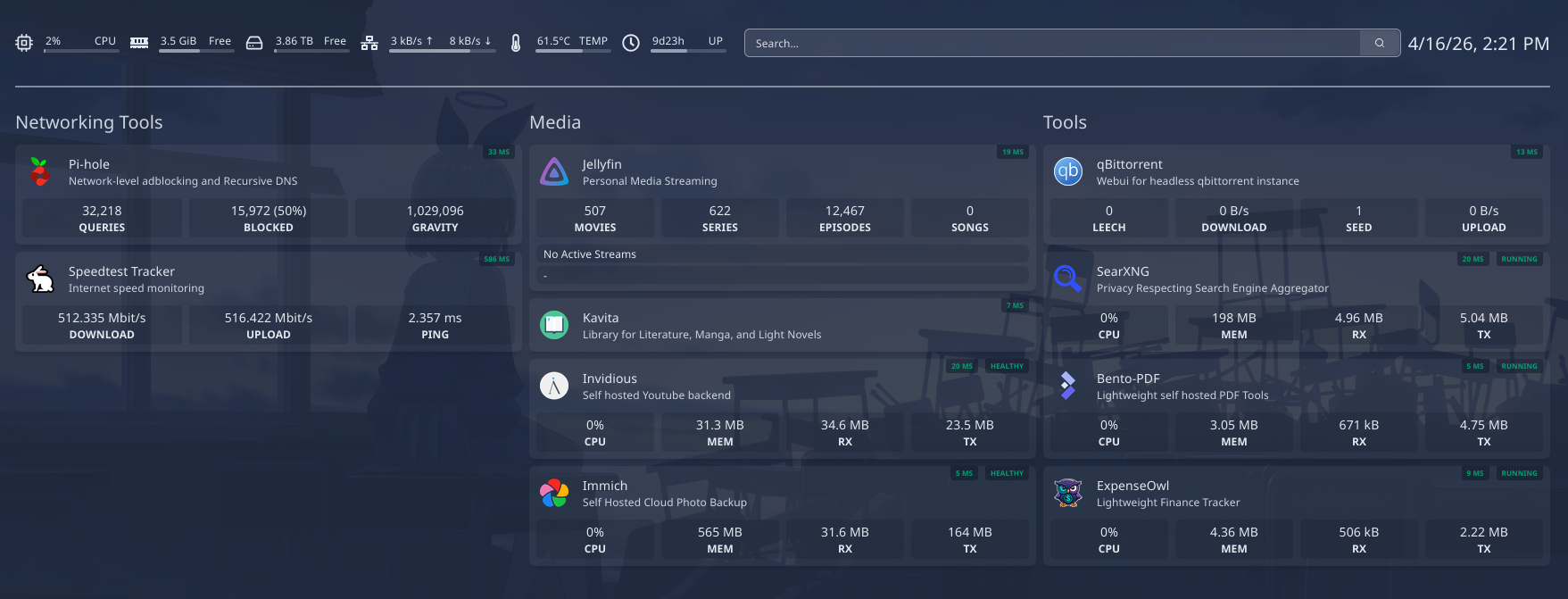The height and width of the screenshot is (599, 1568).
Task: Click Speedtest Tracker 586 MS ping badge
Action: (x=497, y=259)
